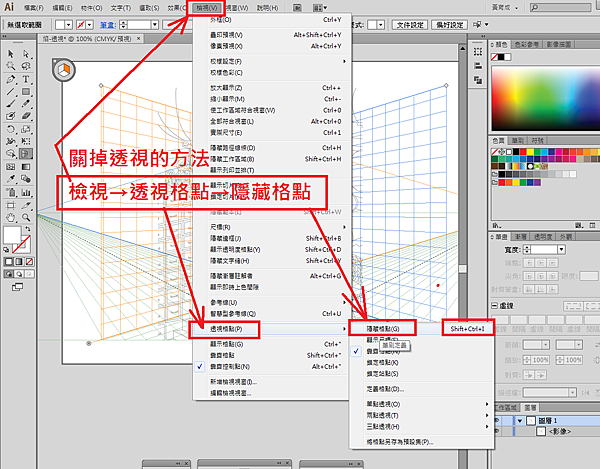This screenshot has width=600, height=469.
Task: Select the Line Segment tool
Action: coord(11,91)
